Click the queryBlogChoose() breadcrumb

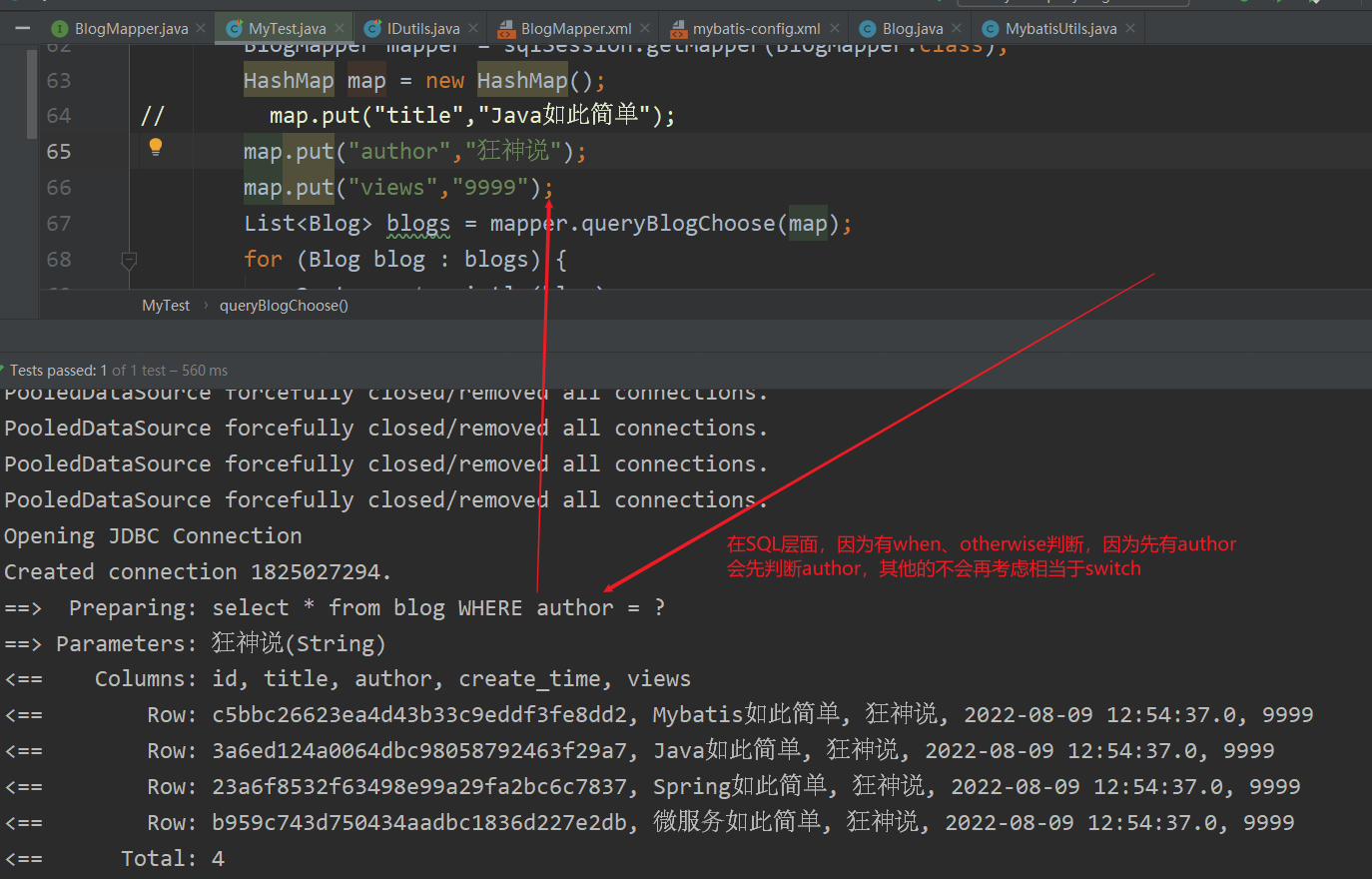pos(284,306)
